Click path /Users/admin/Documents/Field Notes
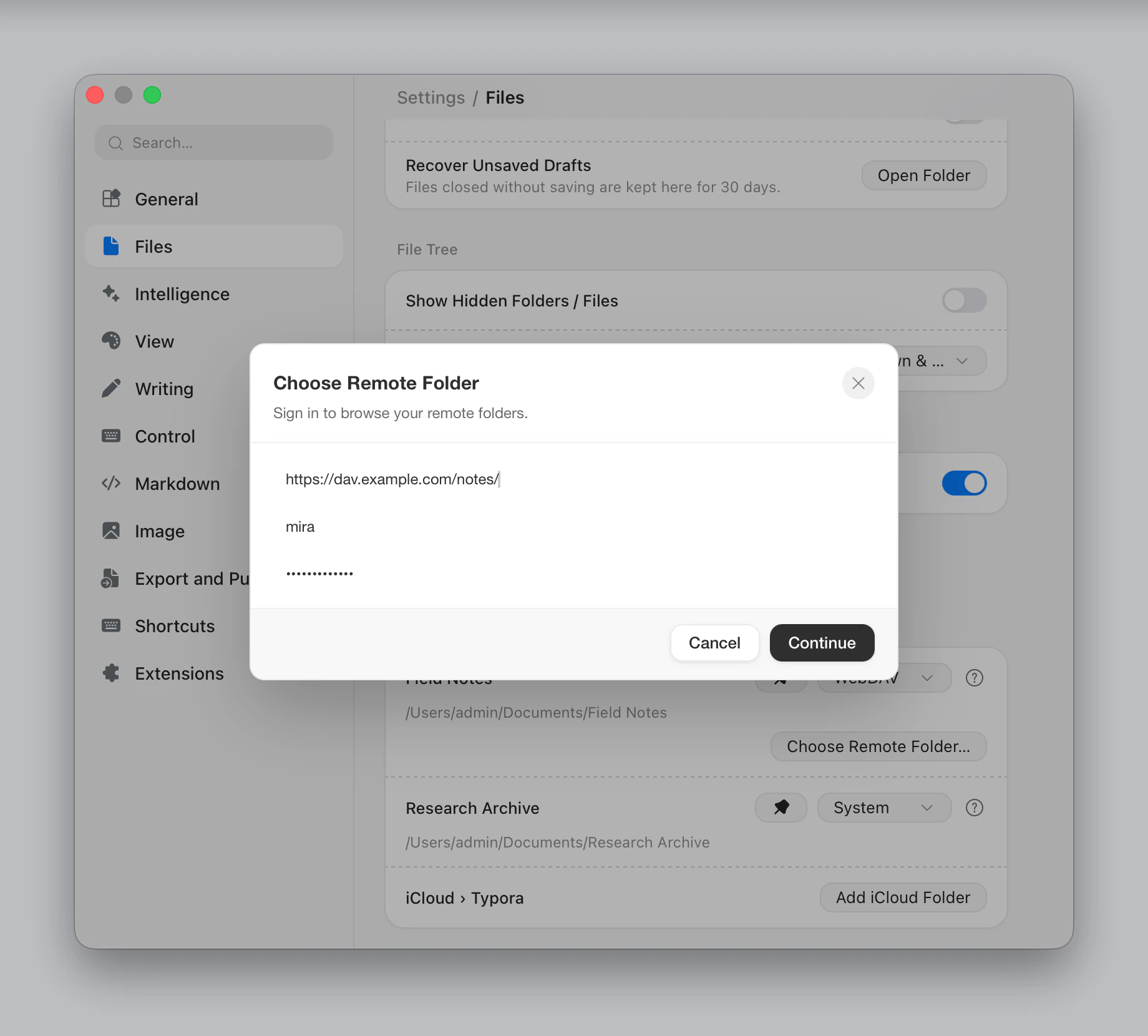1148x1036 pixels. click(536, 713)
